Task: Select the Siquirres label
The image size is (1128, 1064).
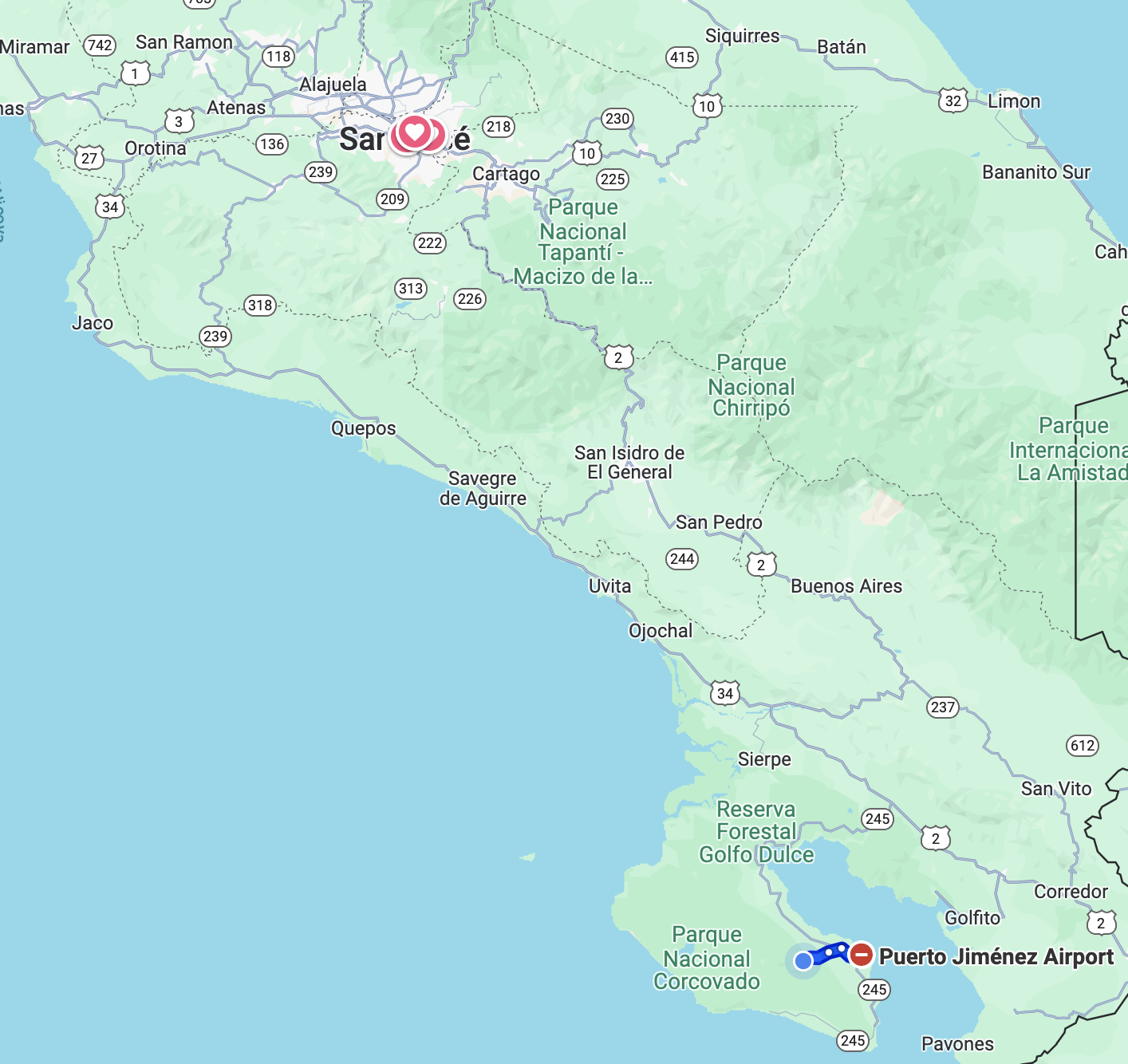Action: coord(743,36)
